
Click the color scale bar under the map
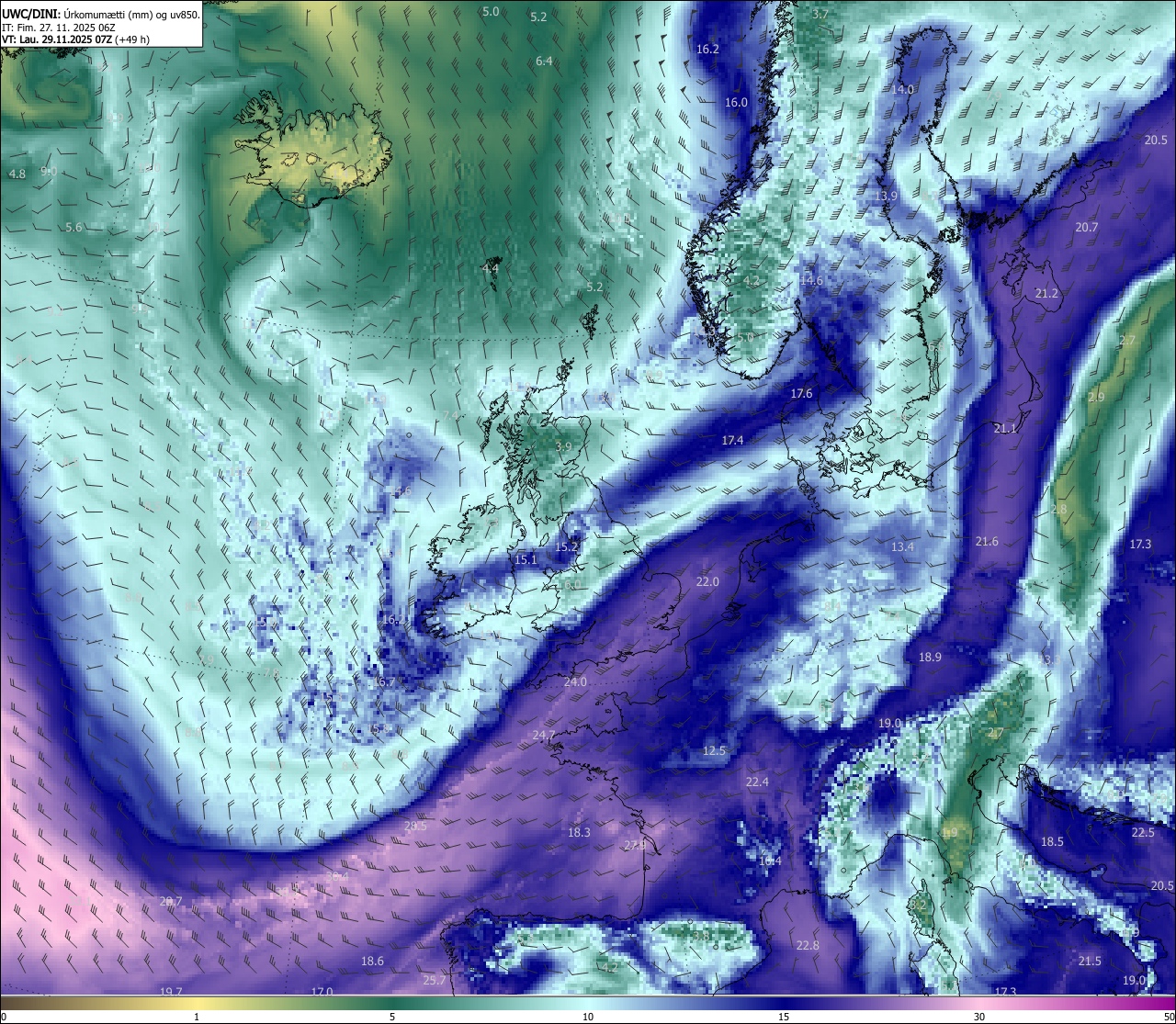(588, 1002)
